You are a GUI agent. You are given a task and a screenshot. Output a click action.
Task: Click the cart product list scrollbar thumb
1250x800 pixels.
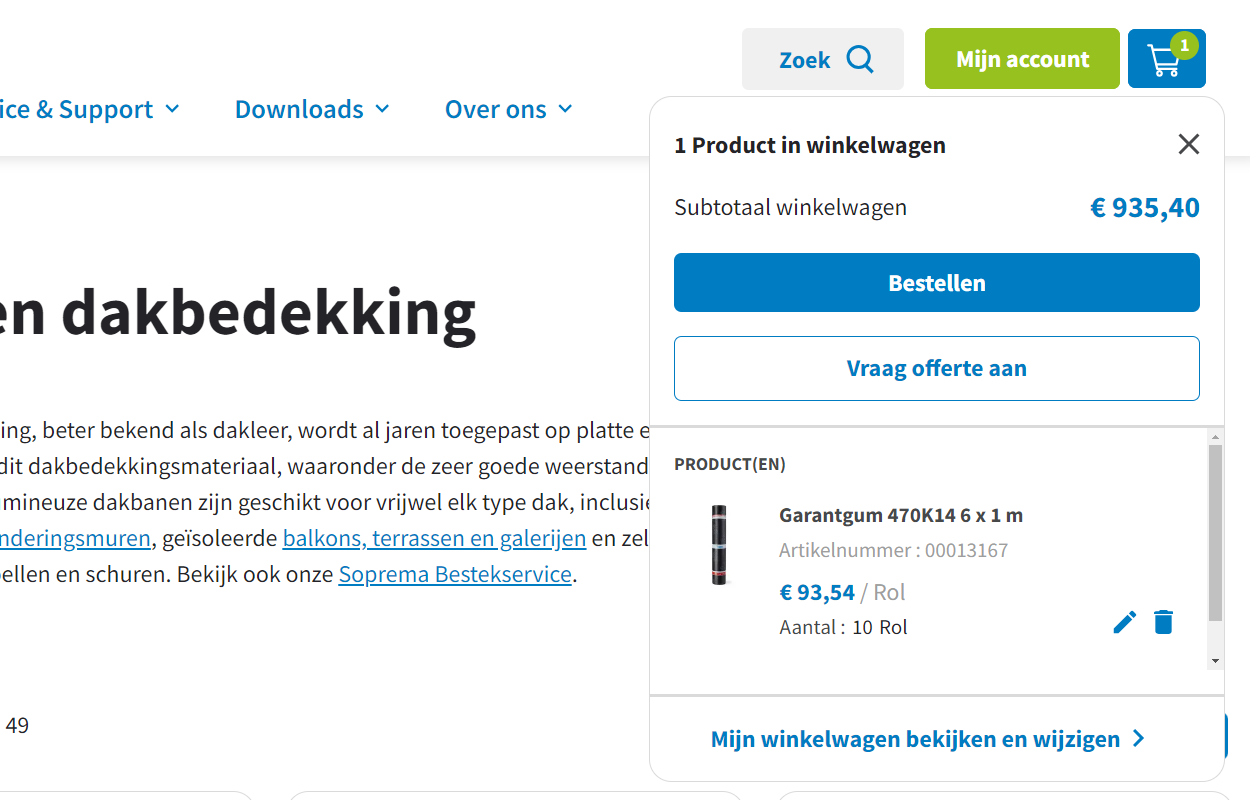pyautogui.click(x=1215, y=533)
